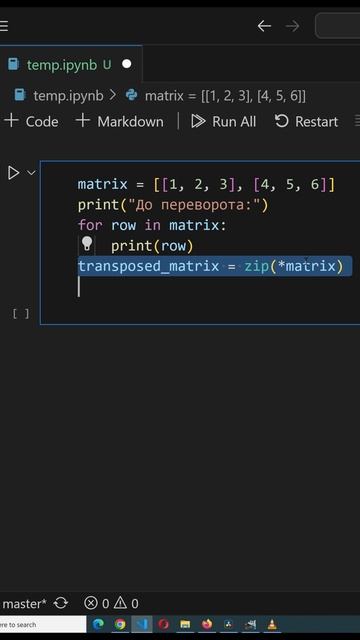This screenshot has width=360, height=640.
Task: Synchronize changes with the sync icon
Action: point(61,603)
